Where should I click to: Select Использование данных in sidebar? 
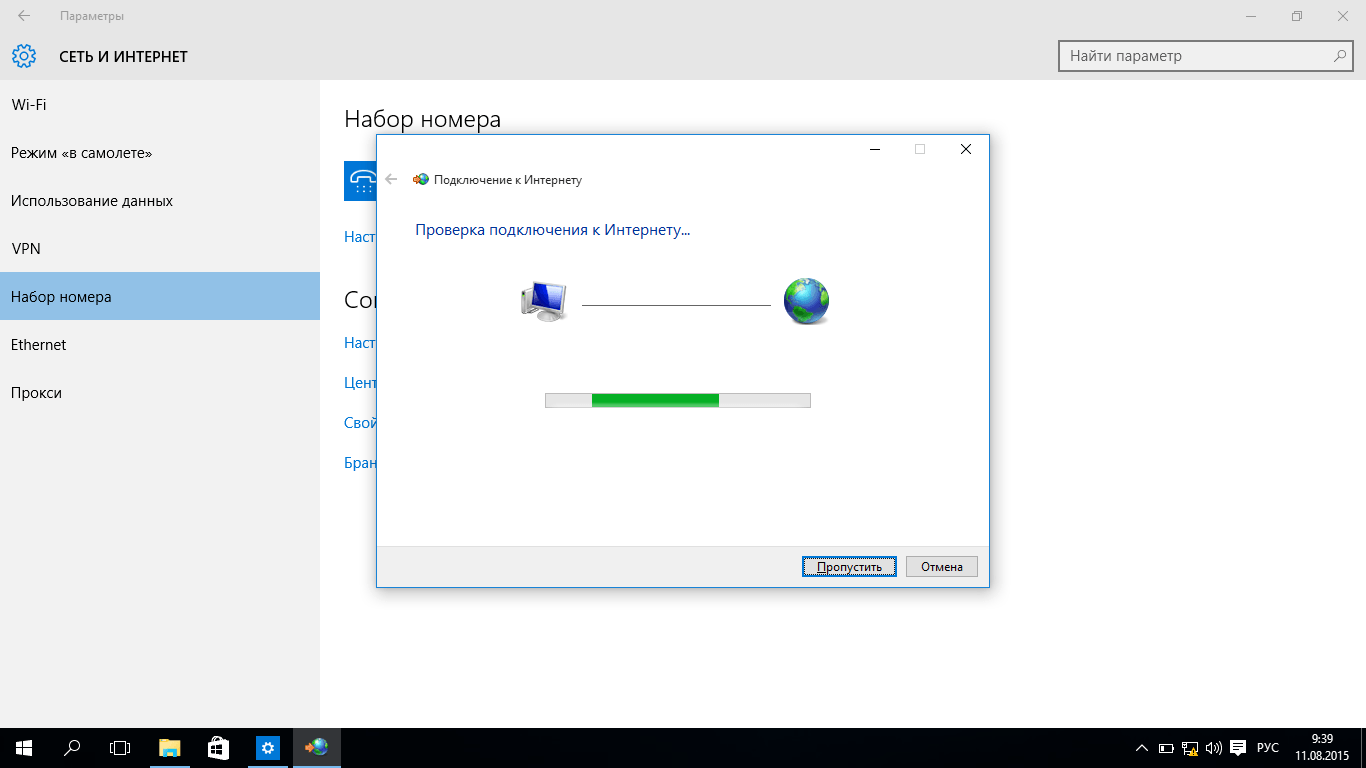160,200
